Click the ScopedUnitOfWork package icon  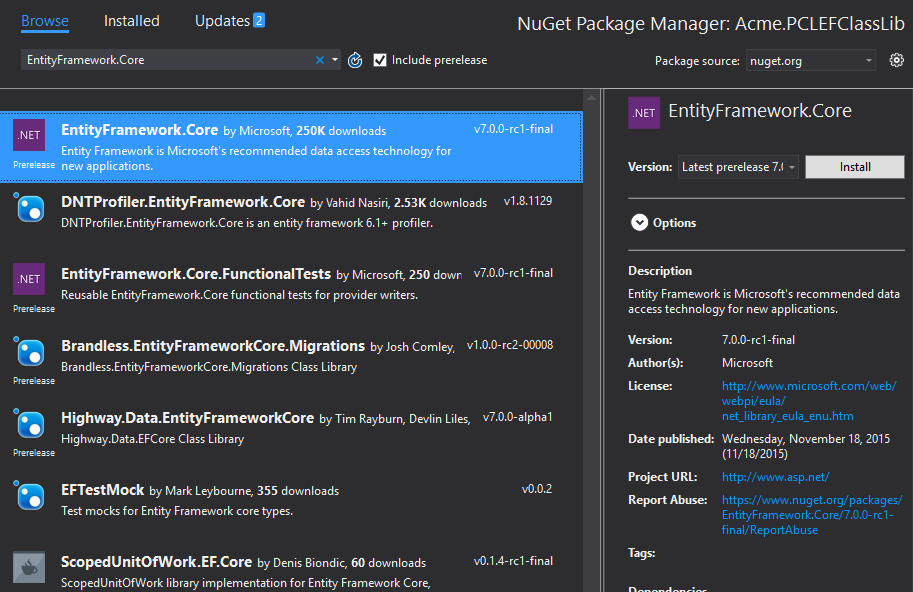28,567
